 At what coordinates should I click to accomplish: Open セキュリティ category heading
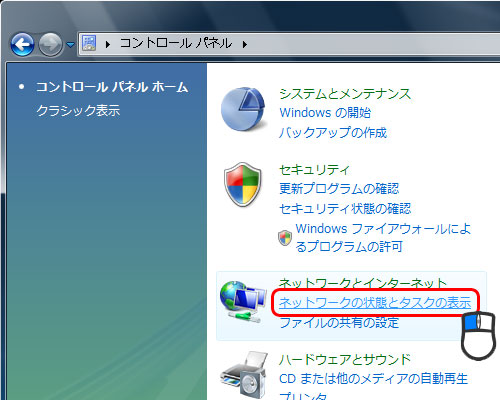coord(314,170)
